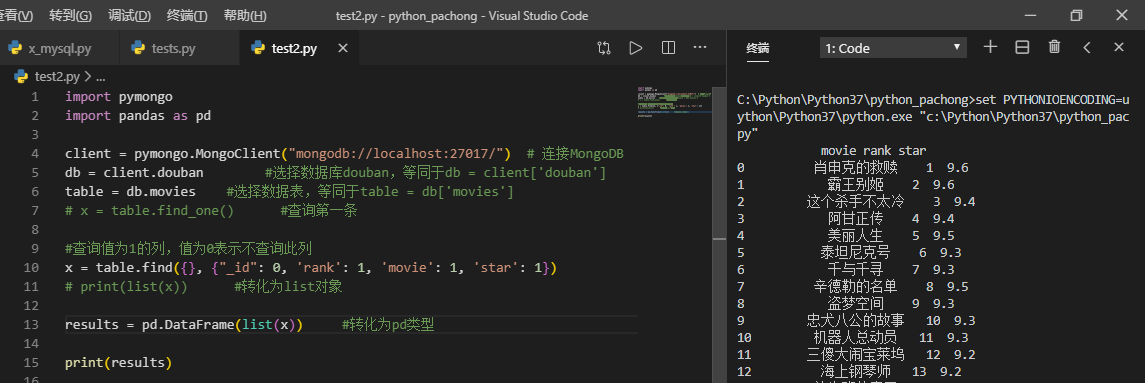Kill the terminal with trash icon

coord(1054,48)
